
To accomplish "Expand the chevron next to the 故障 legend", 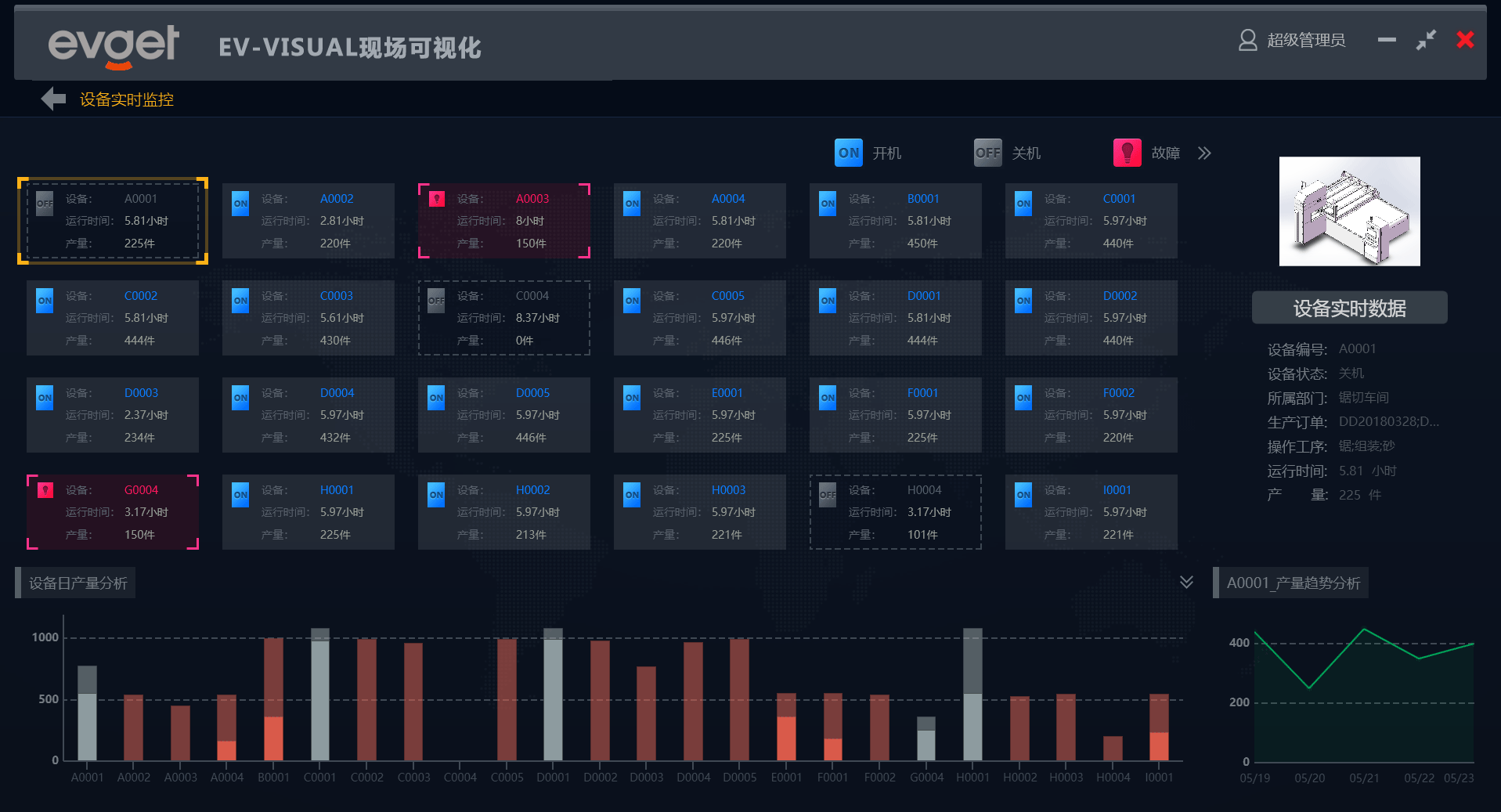I will click(1203, 152).
